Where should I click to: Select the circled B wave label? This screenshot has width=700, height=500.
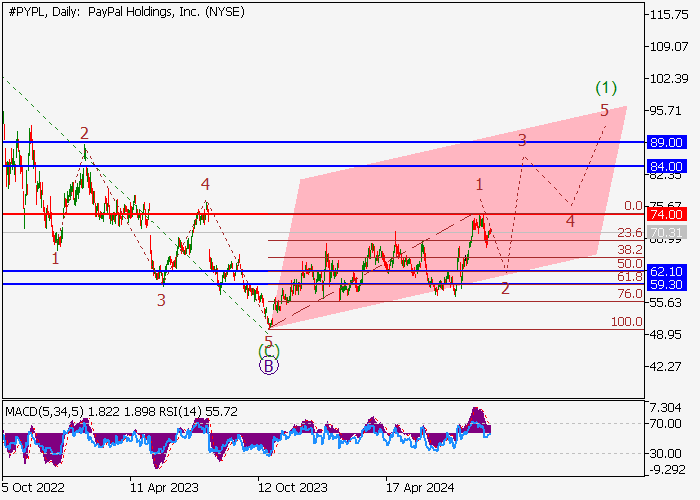(x=268, y=366)
